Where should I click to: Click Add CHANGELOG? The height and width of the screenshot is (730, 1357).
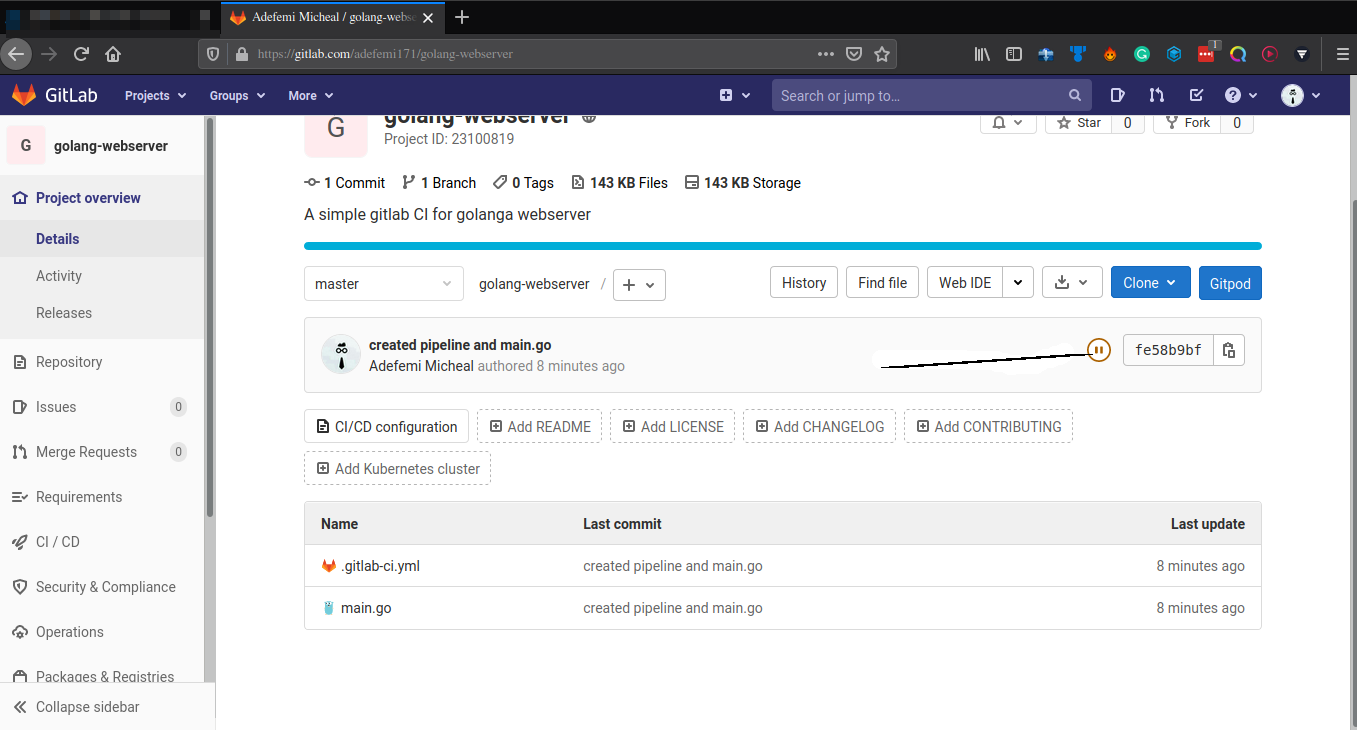click(820, 426)
